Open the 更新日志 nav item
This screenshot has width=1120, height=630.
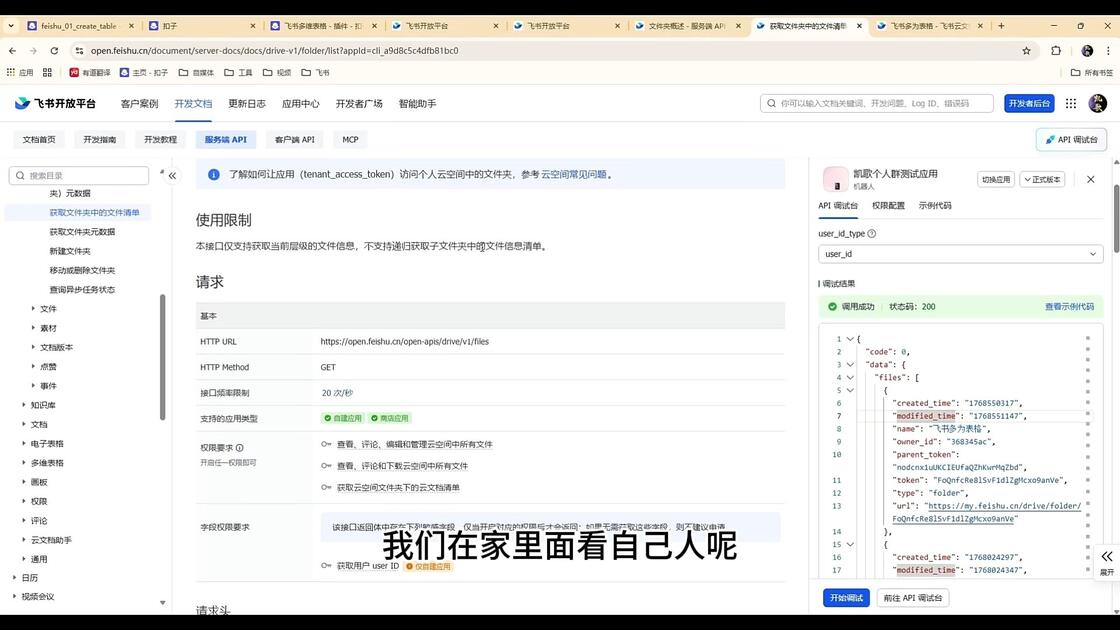pyautogui.click(x=246, y=104)
